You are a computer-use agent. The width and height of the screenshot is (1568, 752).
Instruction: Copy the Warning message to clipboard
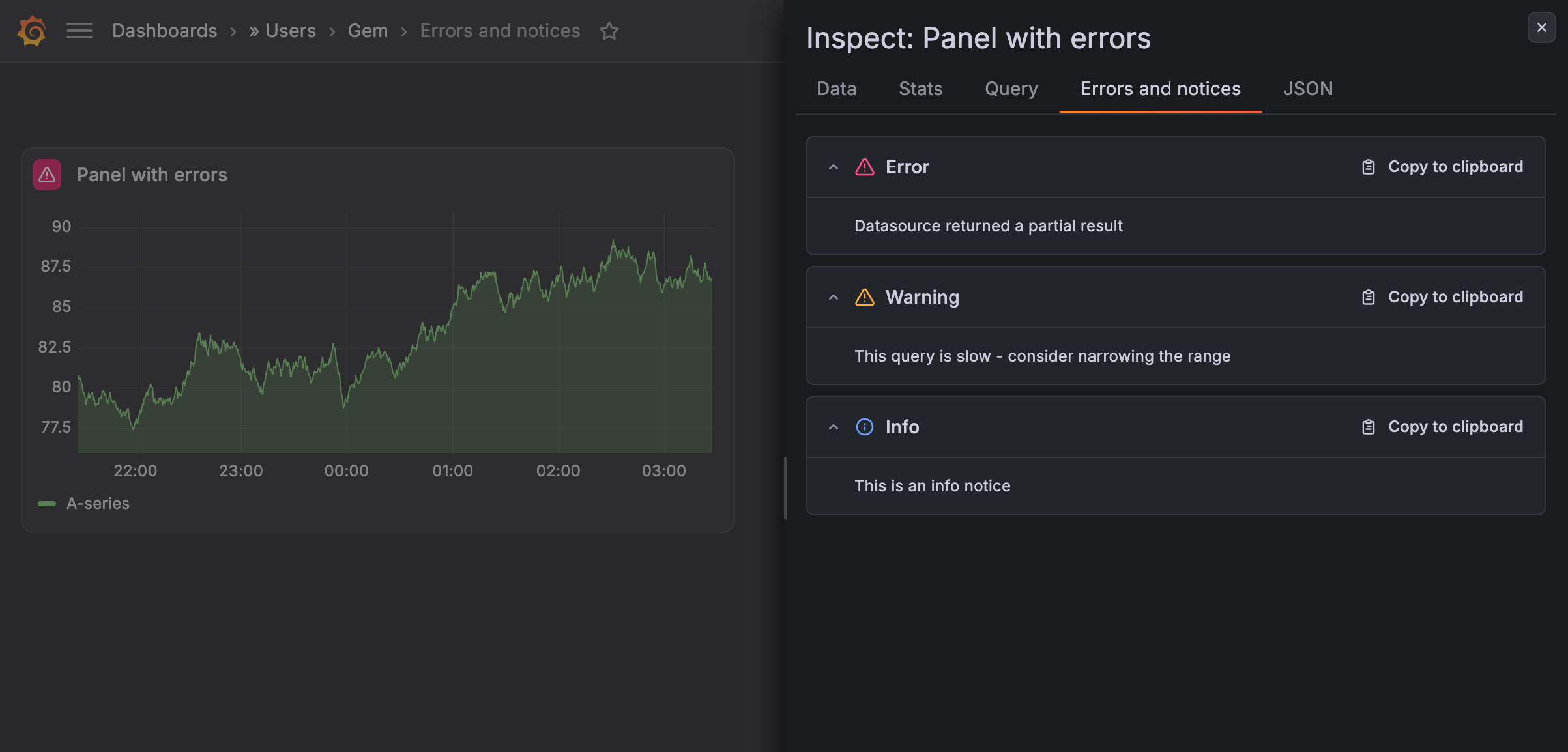1442,297
